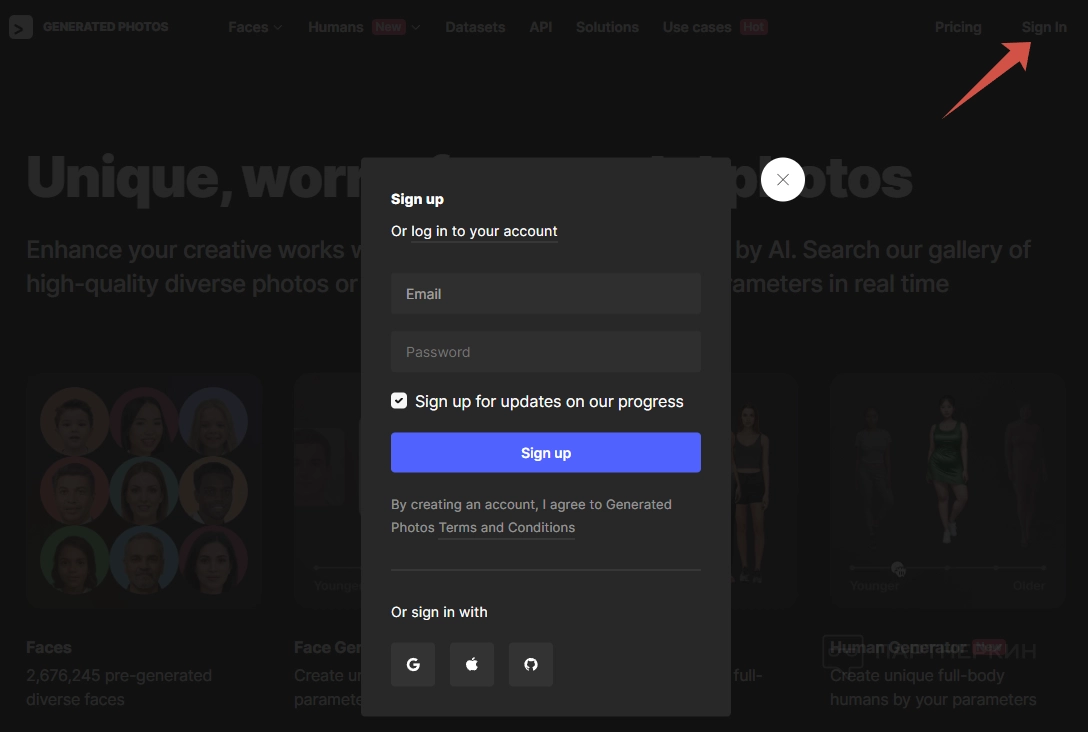The image size is (1088, 732).
Task: Open the Human Generator preview card
Action: click(948, 491)
